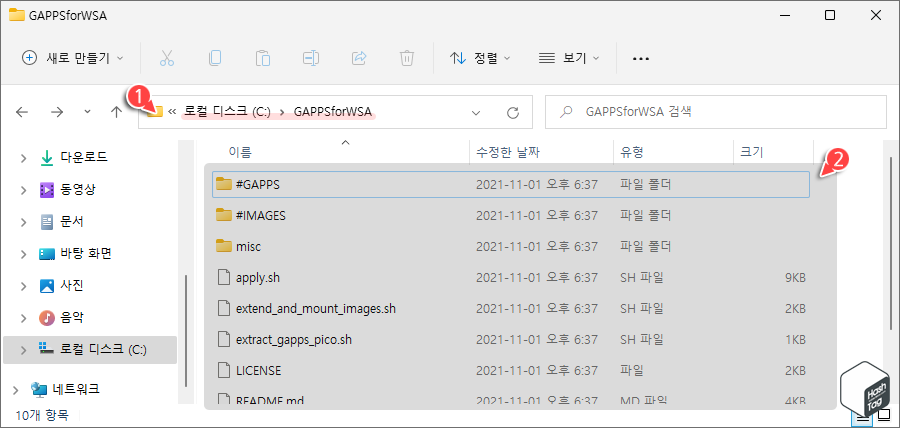Expand the 바탕 화면 tree node
The width and height of the screenshot is (900, 428).
point(24,254)
